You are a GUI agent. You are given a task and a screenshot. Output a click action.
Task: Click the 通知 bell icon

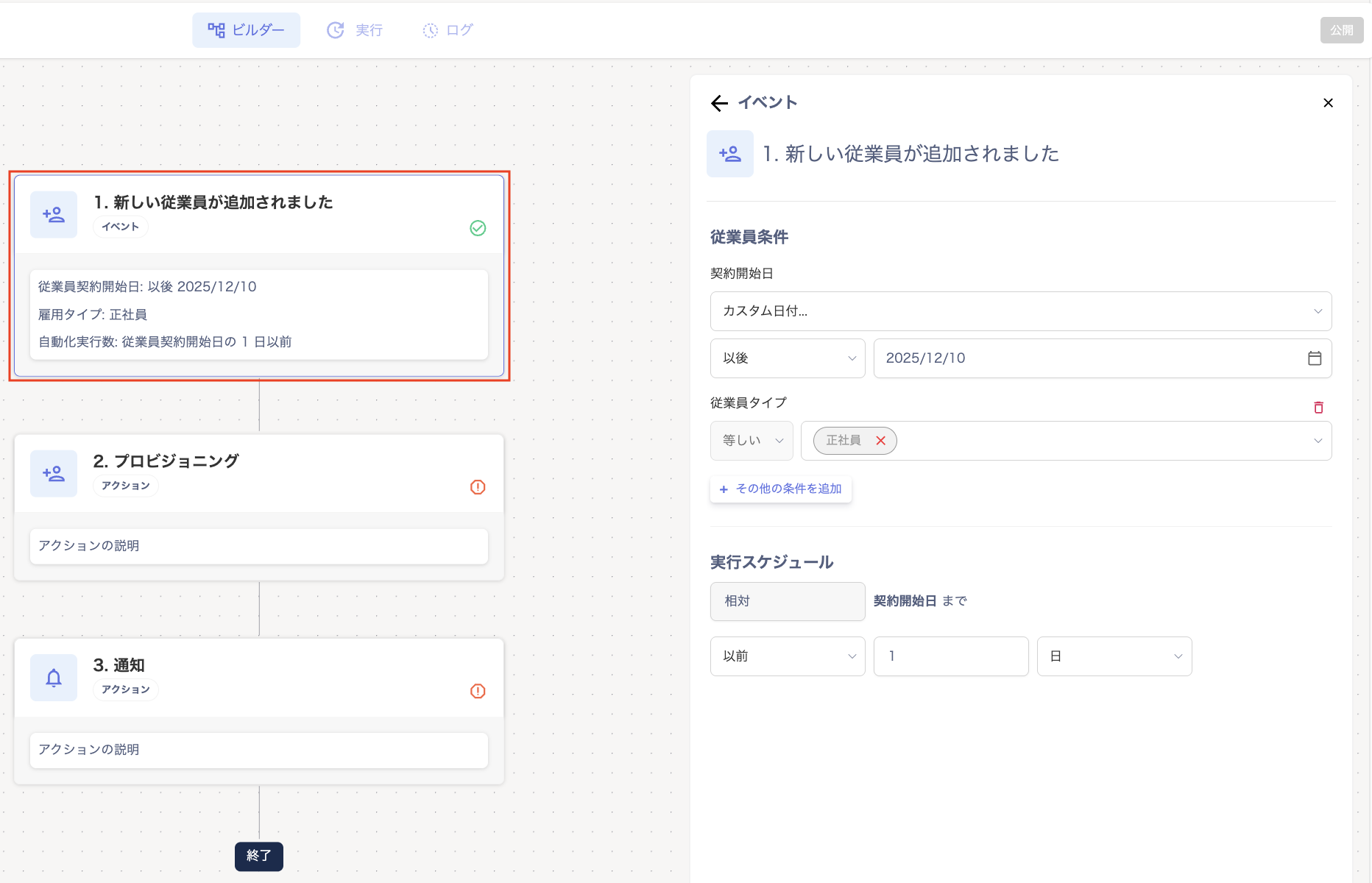click(54, 678)
